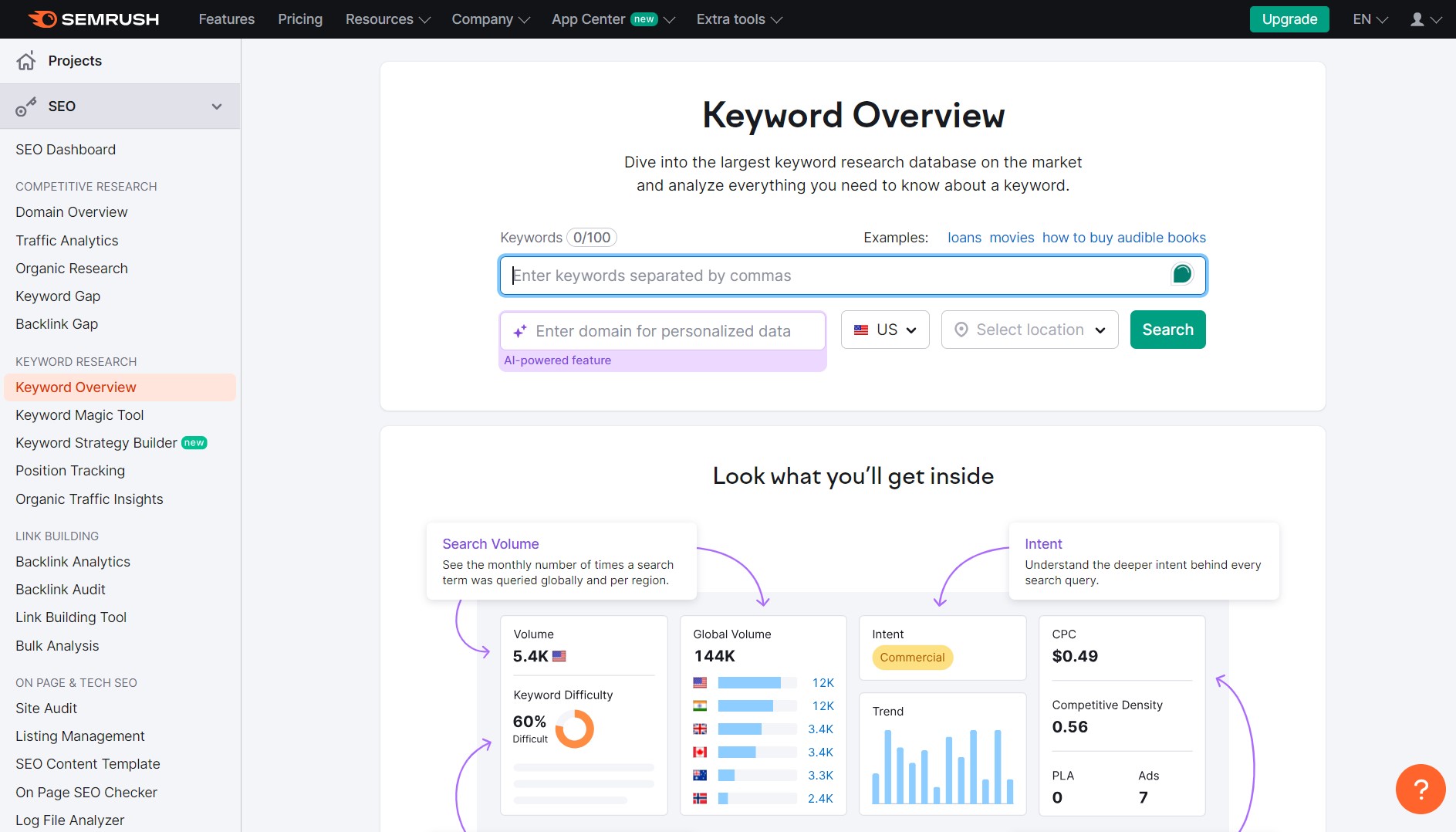Expand the Company menu

[491, 19]
